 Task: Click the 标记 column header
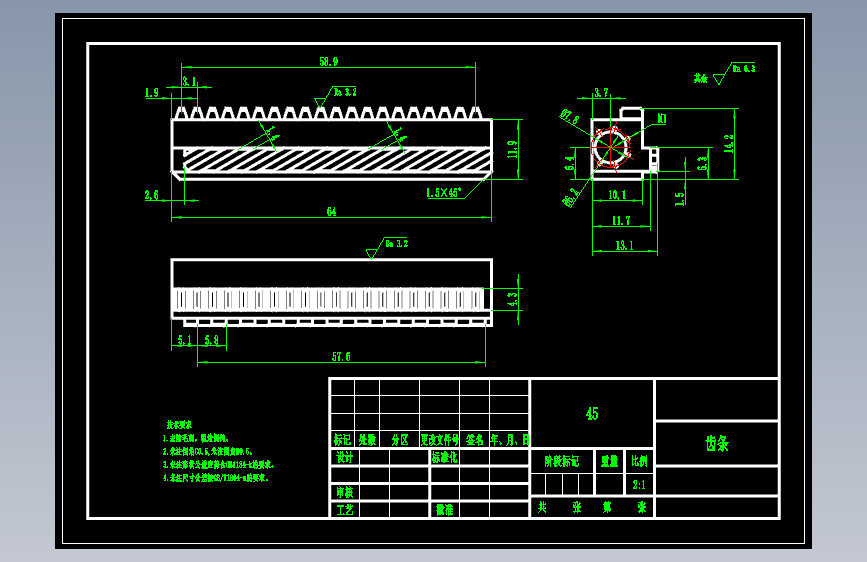tap(342, 440)
